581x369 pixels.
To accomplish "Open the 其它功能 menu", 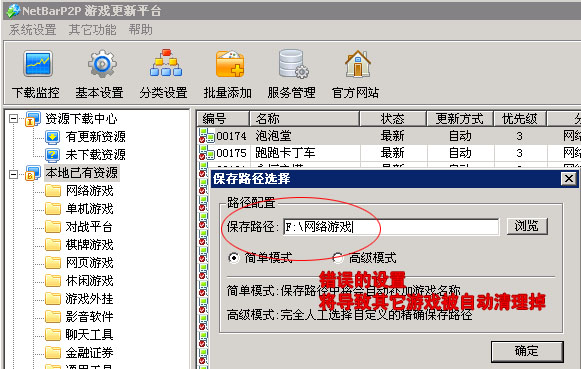I will point(93,30).
